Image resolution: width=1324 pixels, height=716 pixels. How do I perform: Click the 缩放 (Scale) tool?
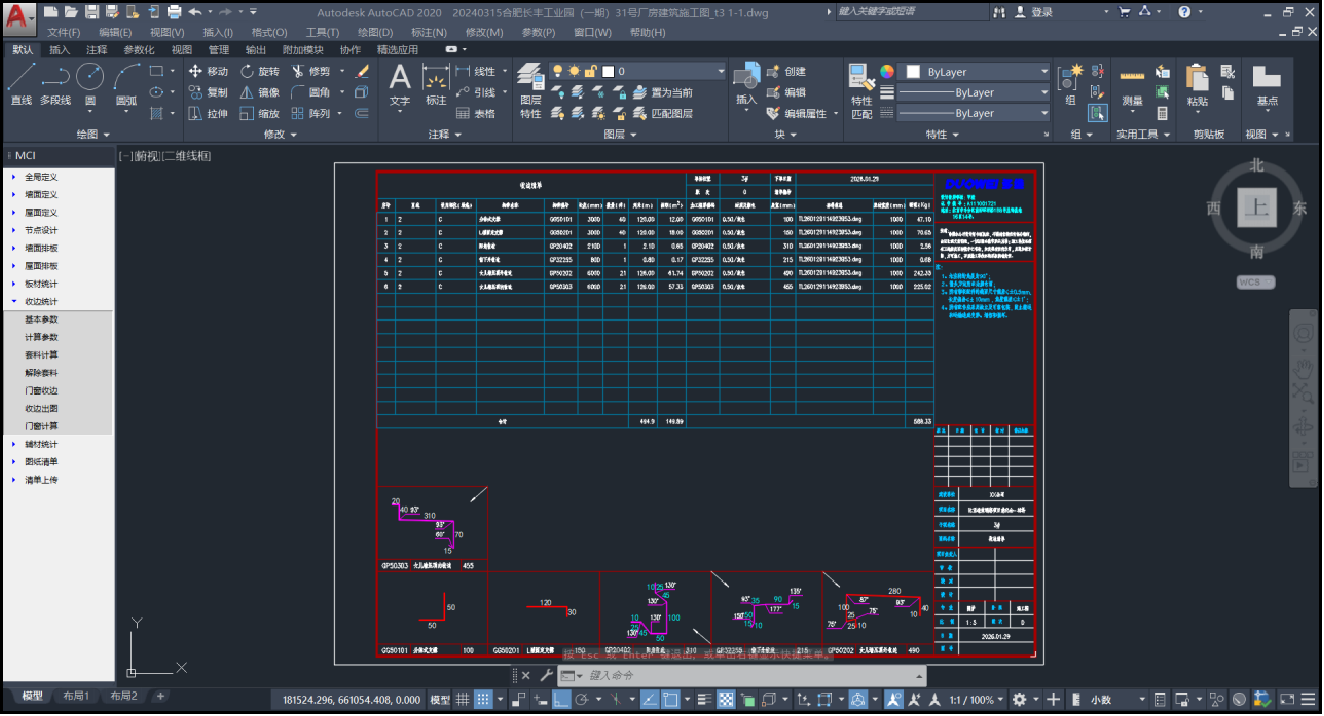click(260, 114)
